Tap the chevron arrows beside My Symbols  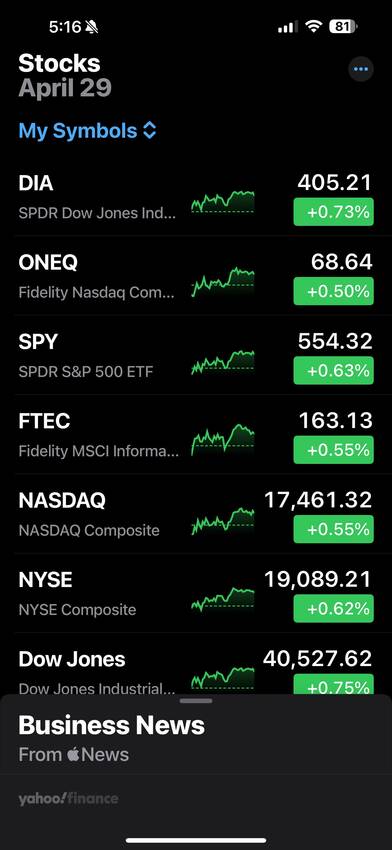click(x=149, y=131)
